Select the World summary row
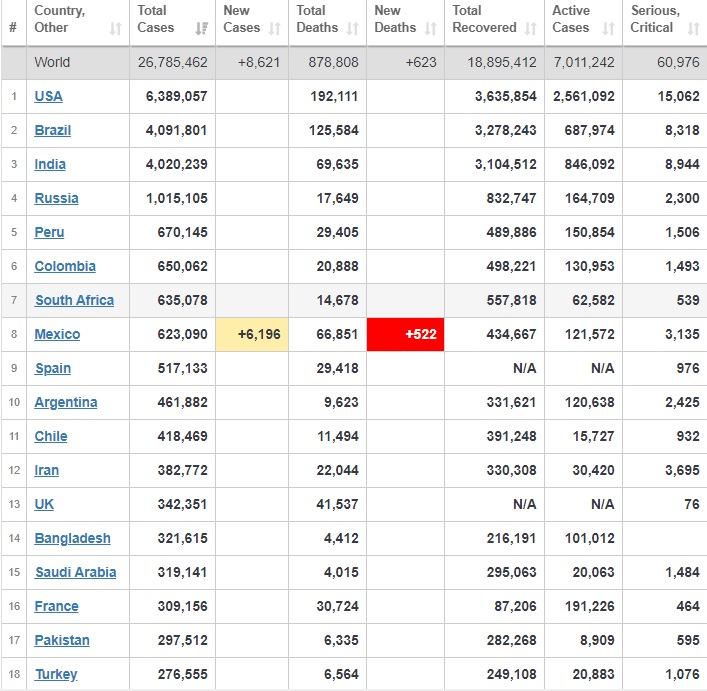 (52, 62)
